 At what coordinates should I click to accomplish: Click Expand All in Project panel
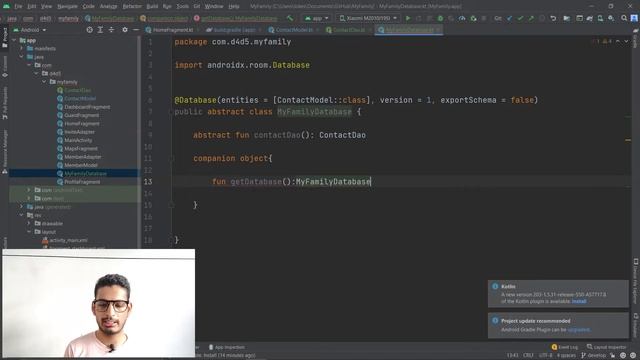click(100, 30)
